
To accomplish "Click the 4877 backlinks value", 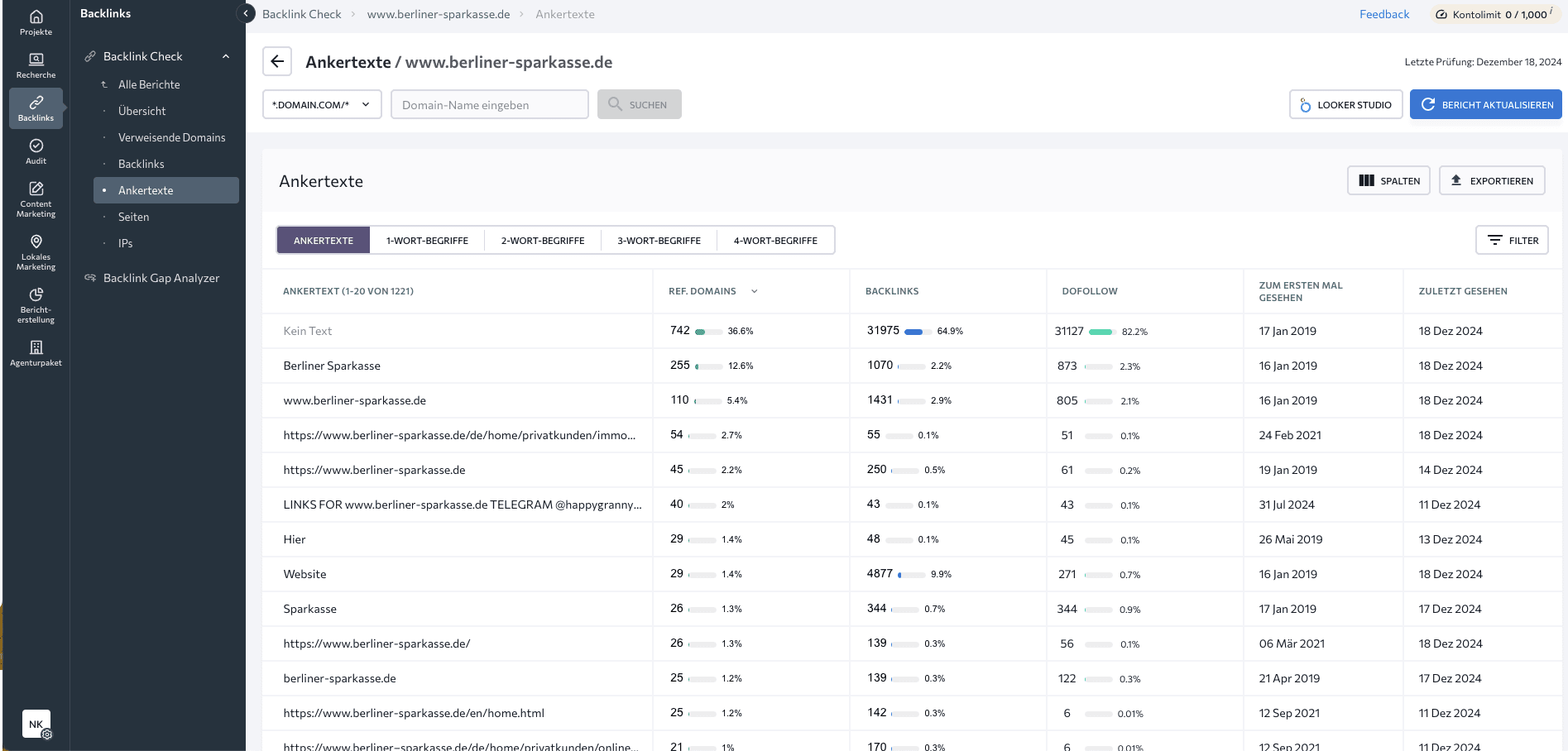I will [x=880, y=573].
